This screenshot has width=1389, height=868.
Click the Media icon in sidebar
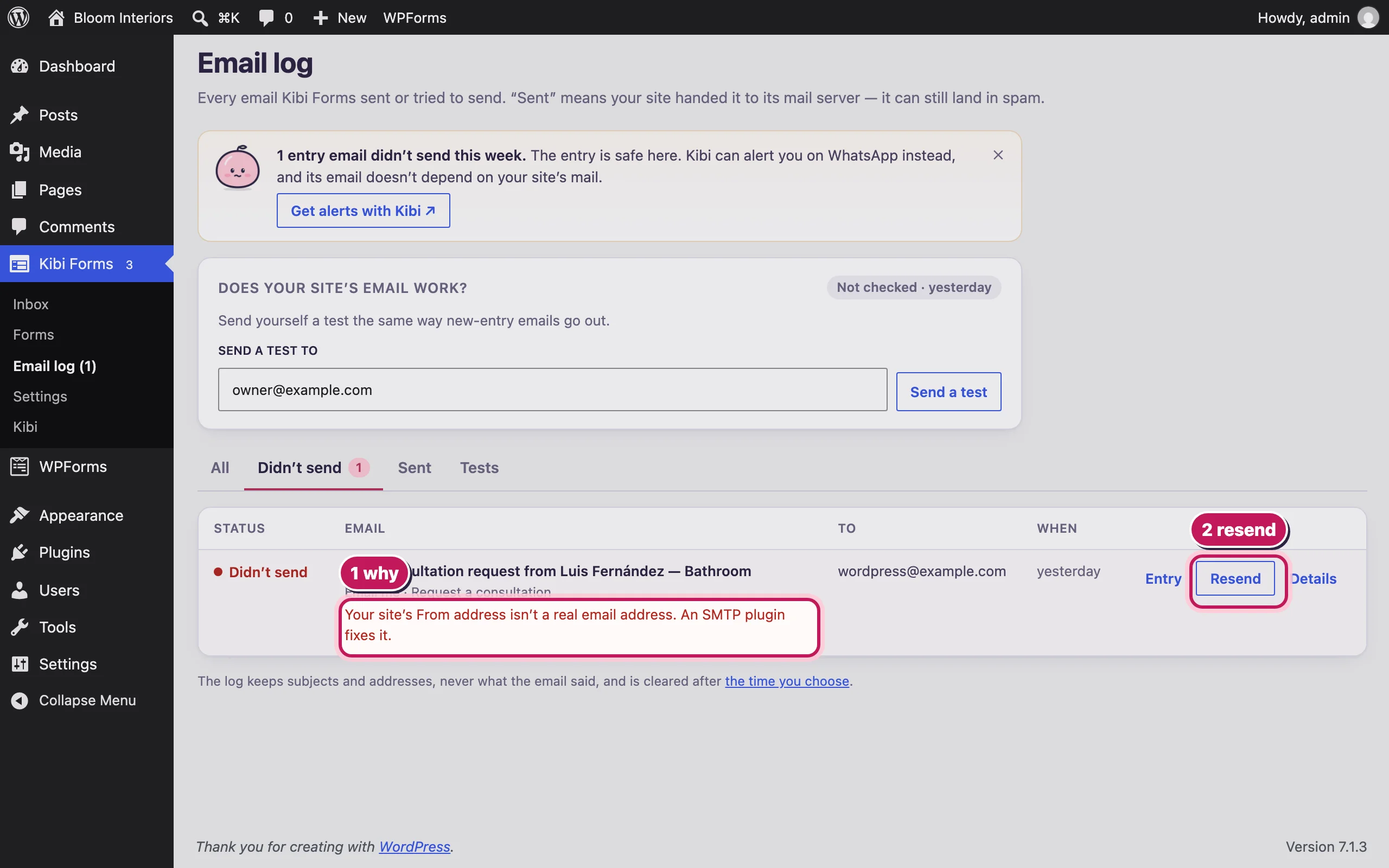coord(20,152)
